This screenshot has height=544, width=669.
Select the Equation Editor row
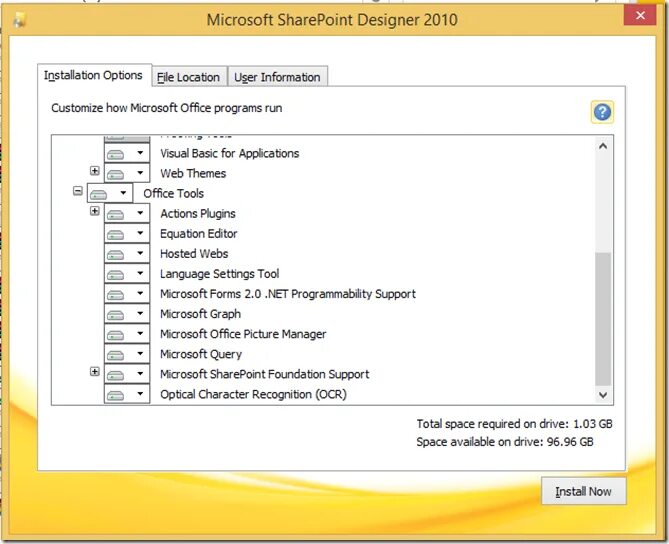click(x=199, y=233)
